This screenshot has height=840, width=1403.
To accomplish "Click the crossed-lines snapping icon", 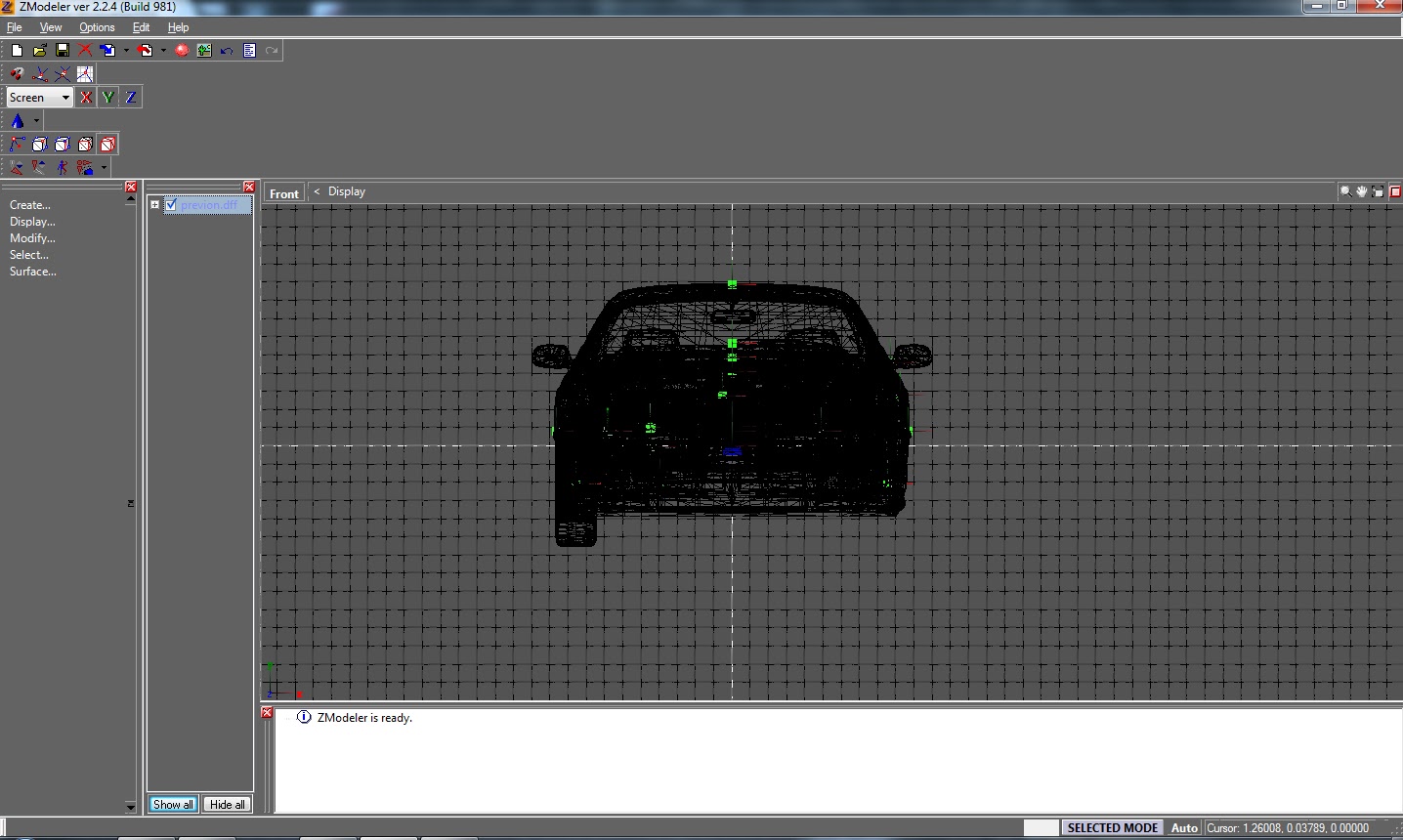I will tap(63, 73).
